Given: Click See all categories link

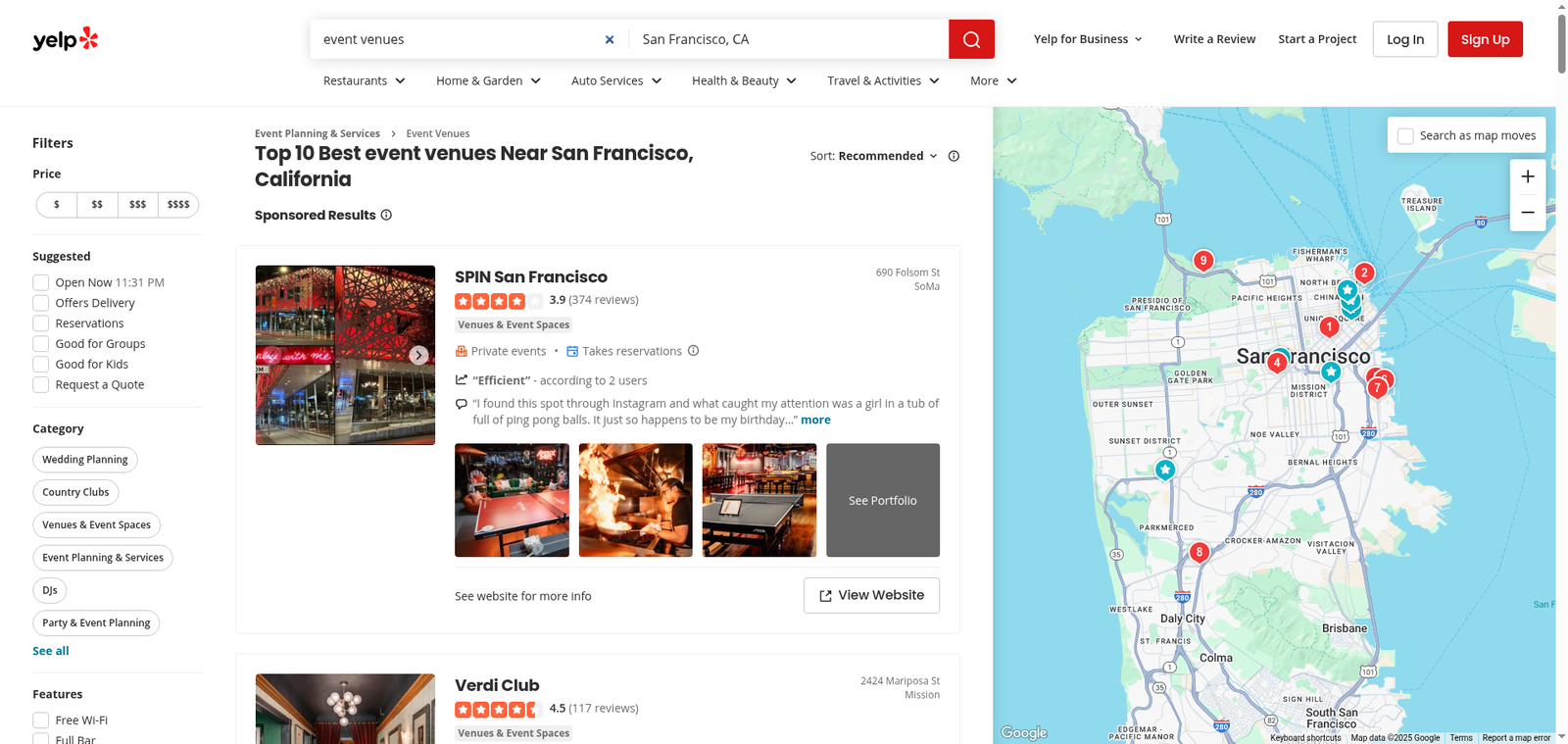Looking at the screenshot, I should tap(51, 651).
